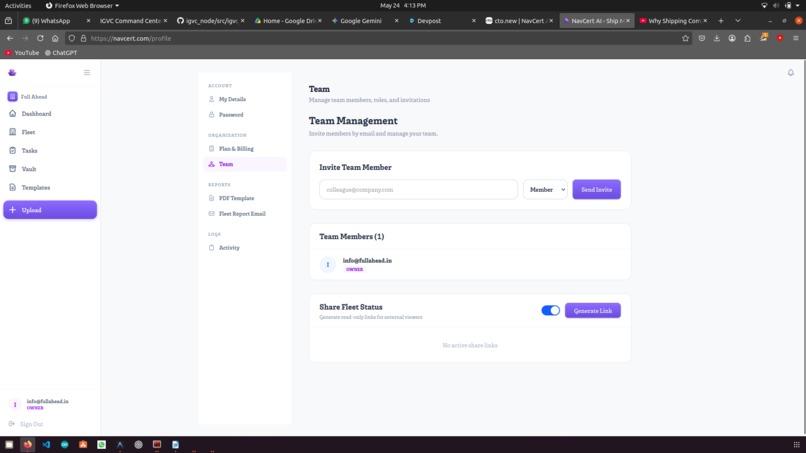
Task: Open the Firefox Web Browser app menu
Action: [x=82, y=5]
